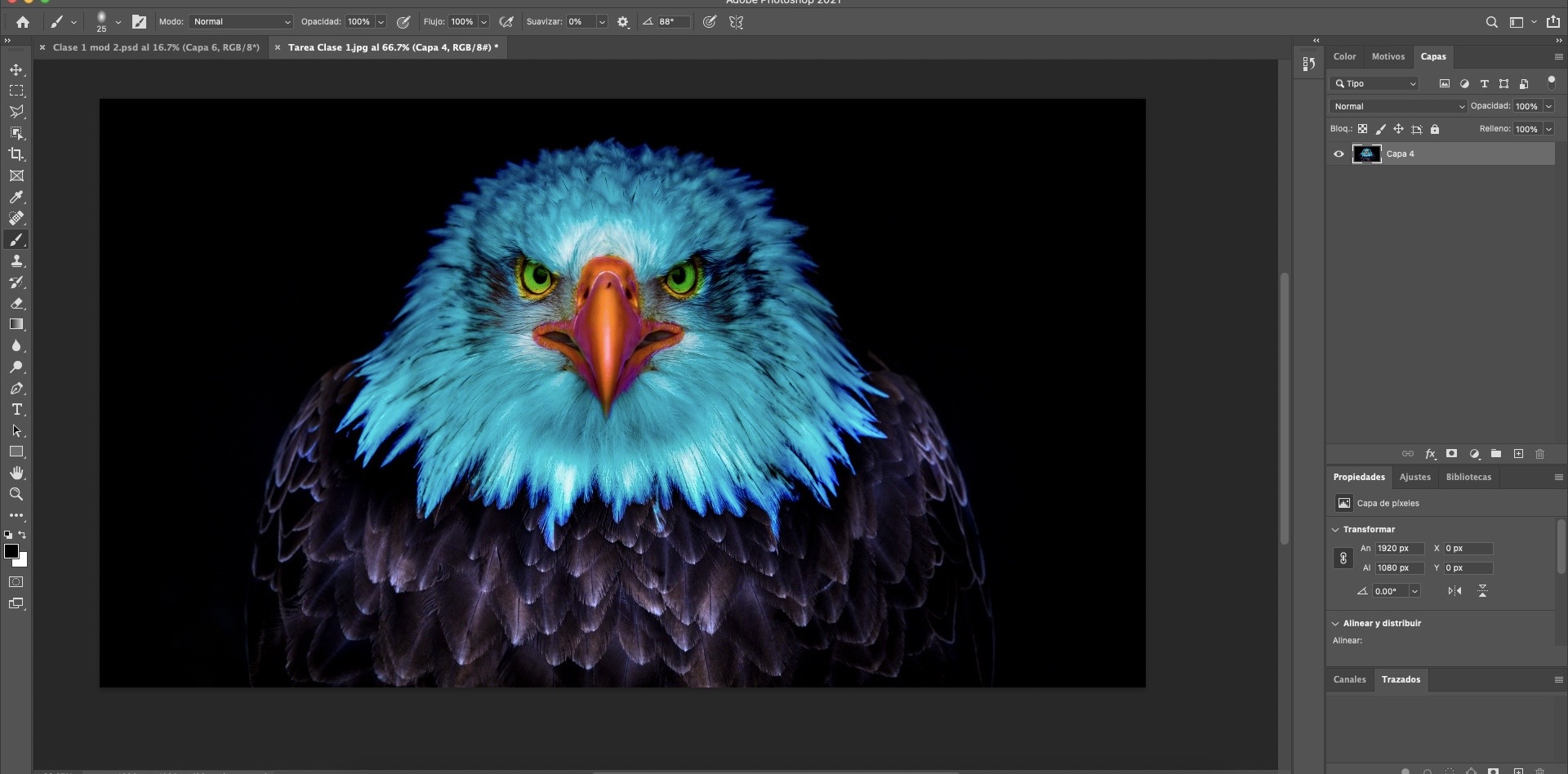Select the History Brush tool
The image size is (1568, 774).
[x=16, y=282]
